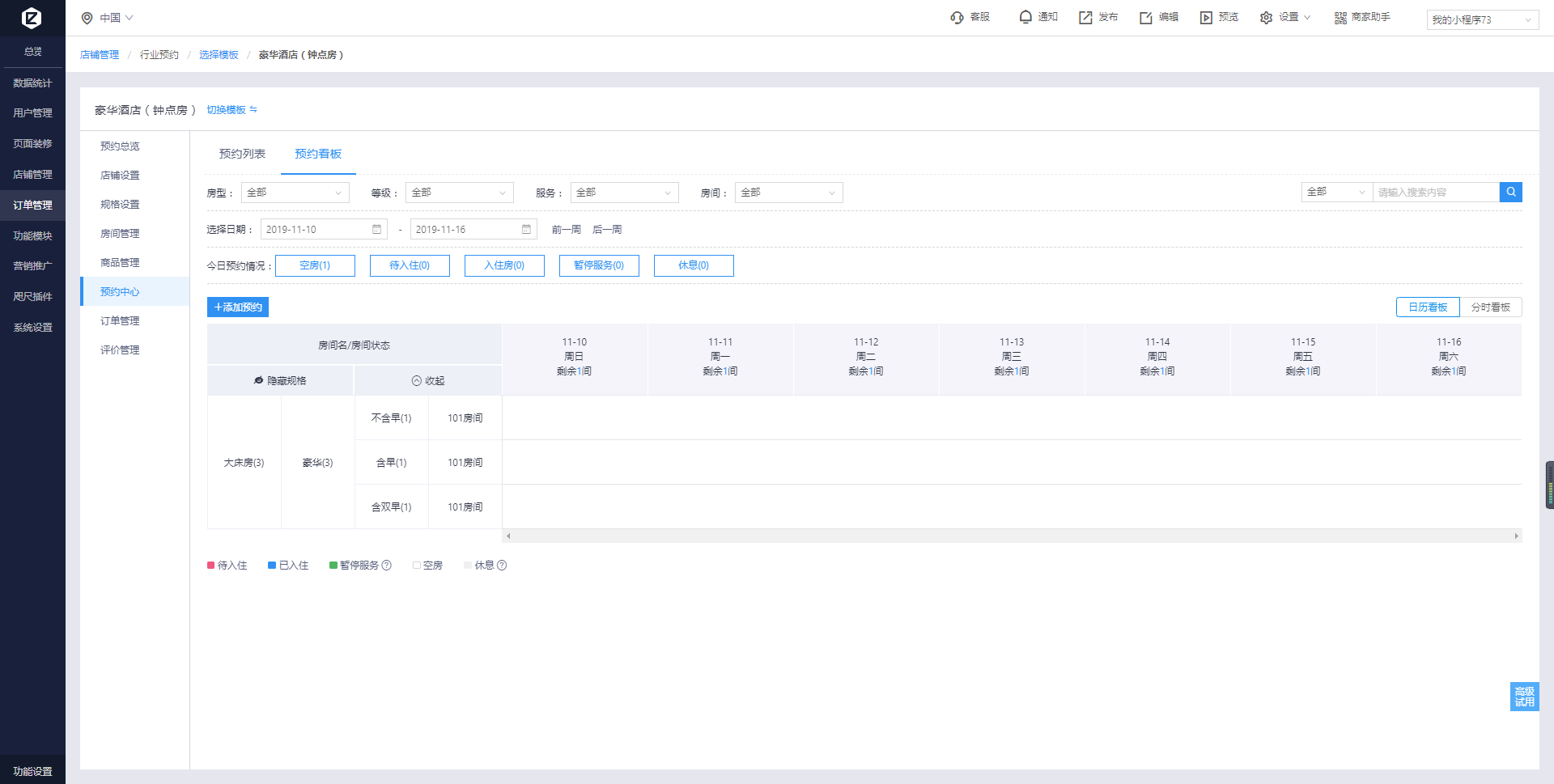Click 功能设置 at sidebar bottom
Screen dimensions: 1554x784
[32, 771]
